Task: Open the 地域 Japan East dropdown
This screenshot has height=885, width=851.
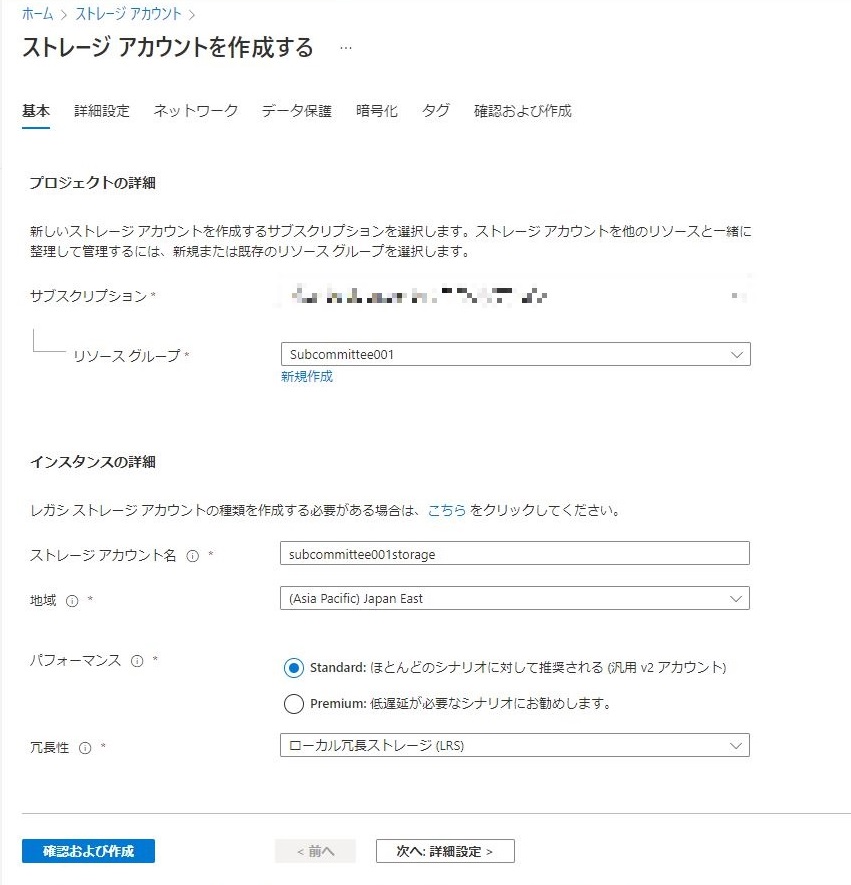Action: coord(515,598)
